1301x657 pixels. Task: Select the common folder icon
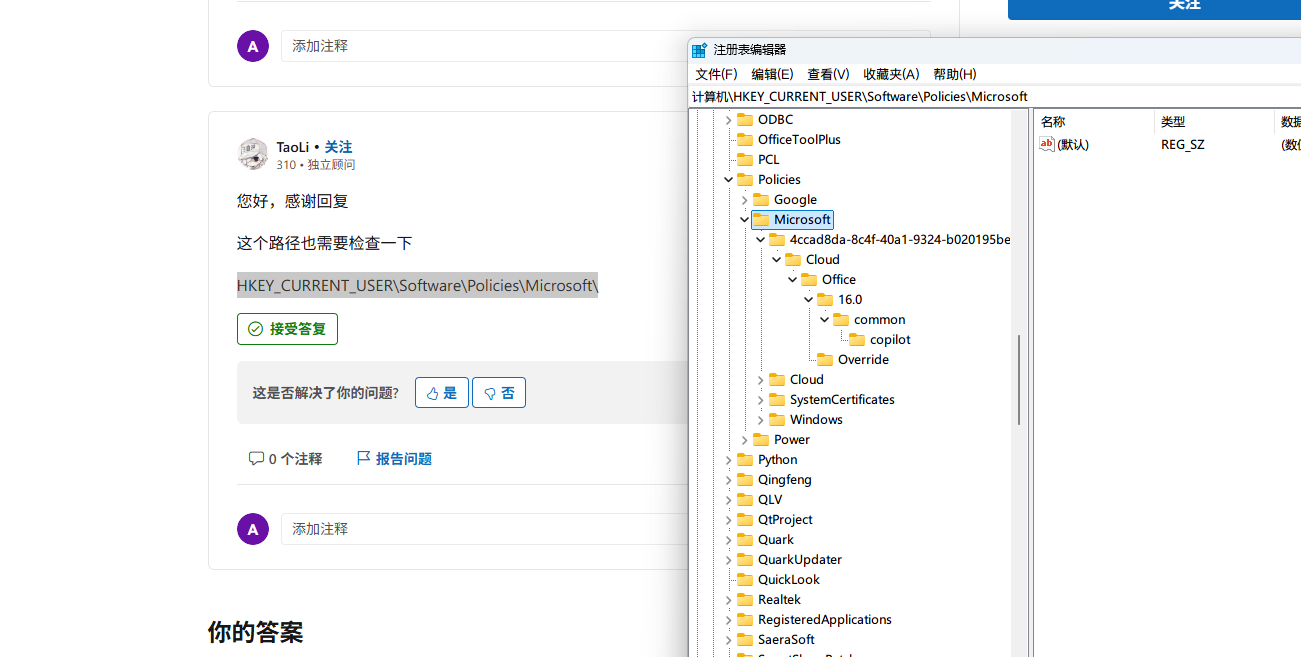point(841,320)
